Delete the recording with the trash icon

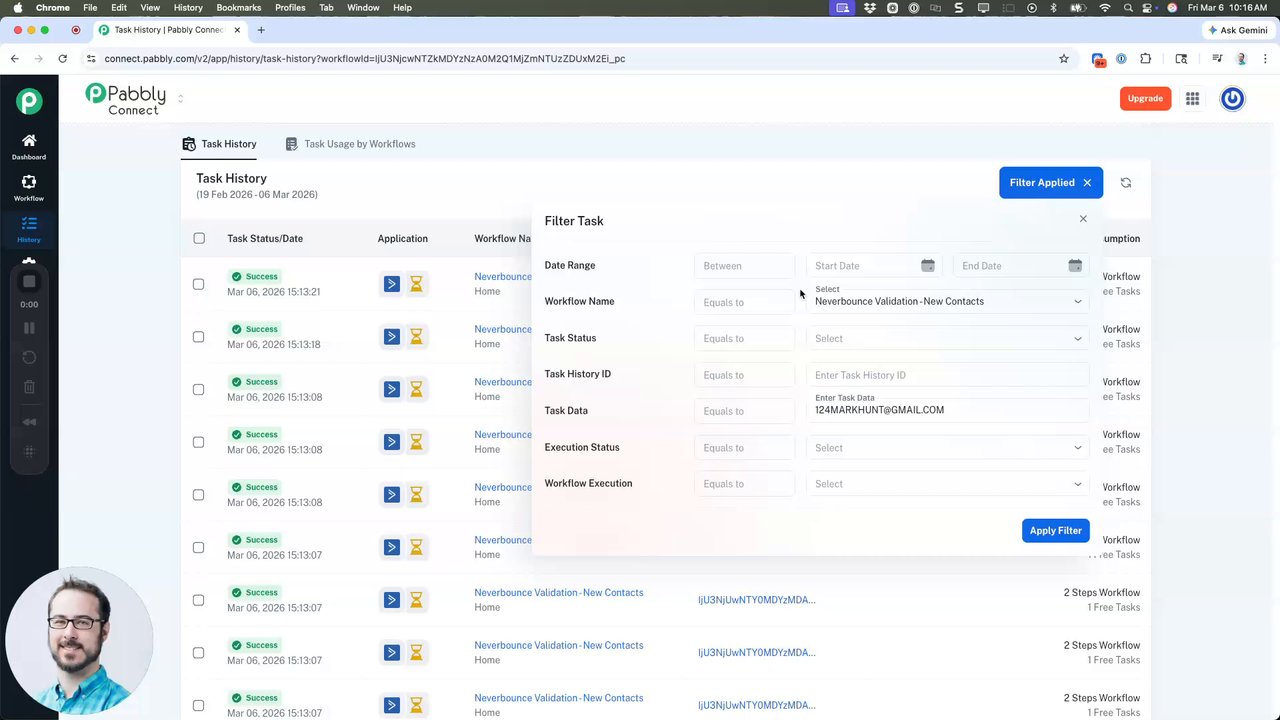pyautogui.click(x=29, y=387)
